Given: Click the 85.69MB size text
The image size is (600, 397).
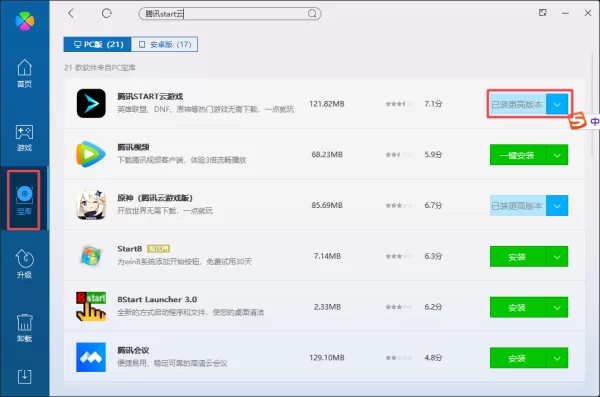Looking at the screenshot, I should point(327,205).
